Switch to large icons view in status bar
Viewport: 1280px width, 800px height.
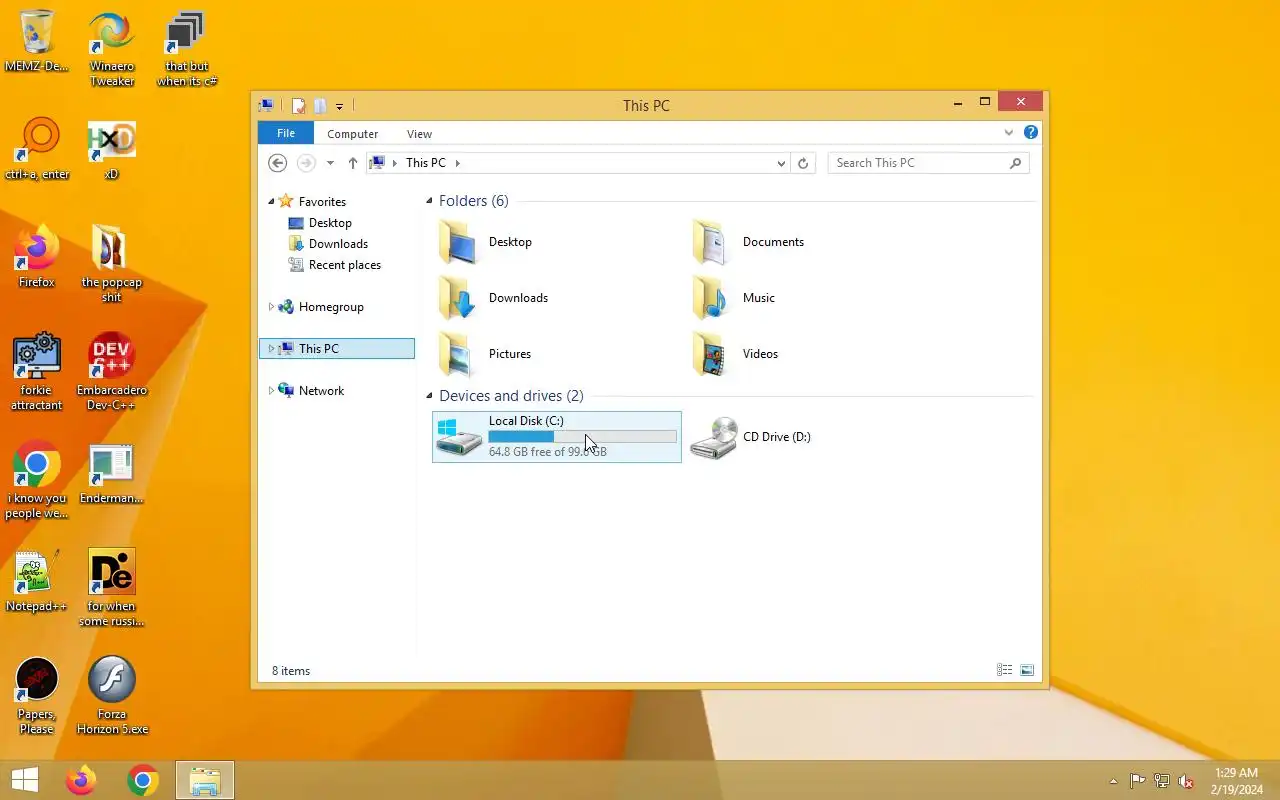1027,670
